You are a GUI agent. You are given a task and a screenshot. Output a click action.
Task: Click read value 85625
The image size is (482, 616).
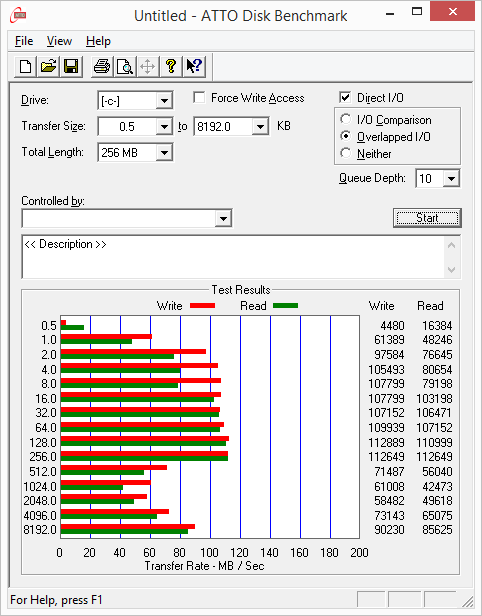pos(437,530)
